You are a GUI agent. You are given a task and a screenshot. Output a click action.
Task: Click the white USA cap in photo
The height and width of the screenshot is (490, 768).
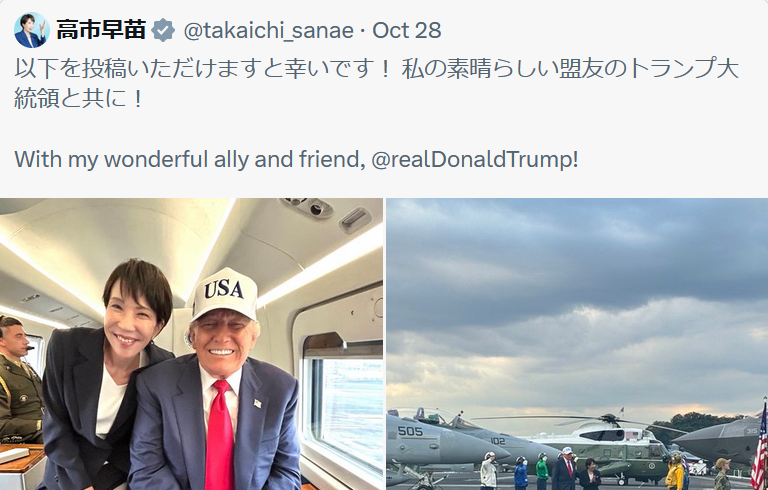click(224, 293)
